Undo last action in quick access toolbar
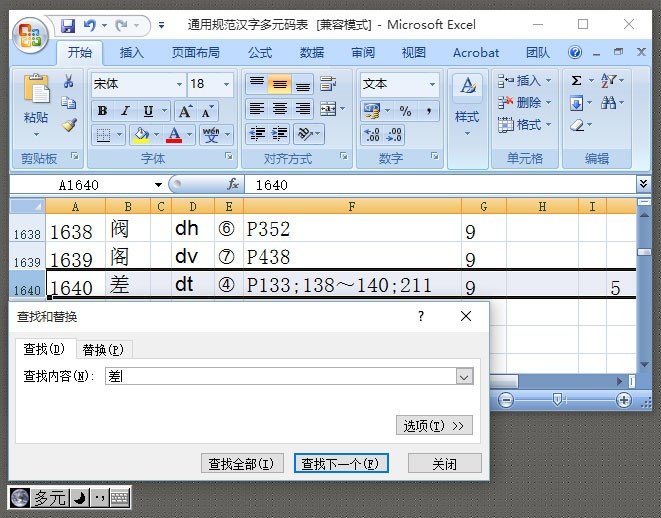This screenshot has width=661, height=518. pos(89,26)
